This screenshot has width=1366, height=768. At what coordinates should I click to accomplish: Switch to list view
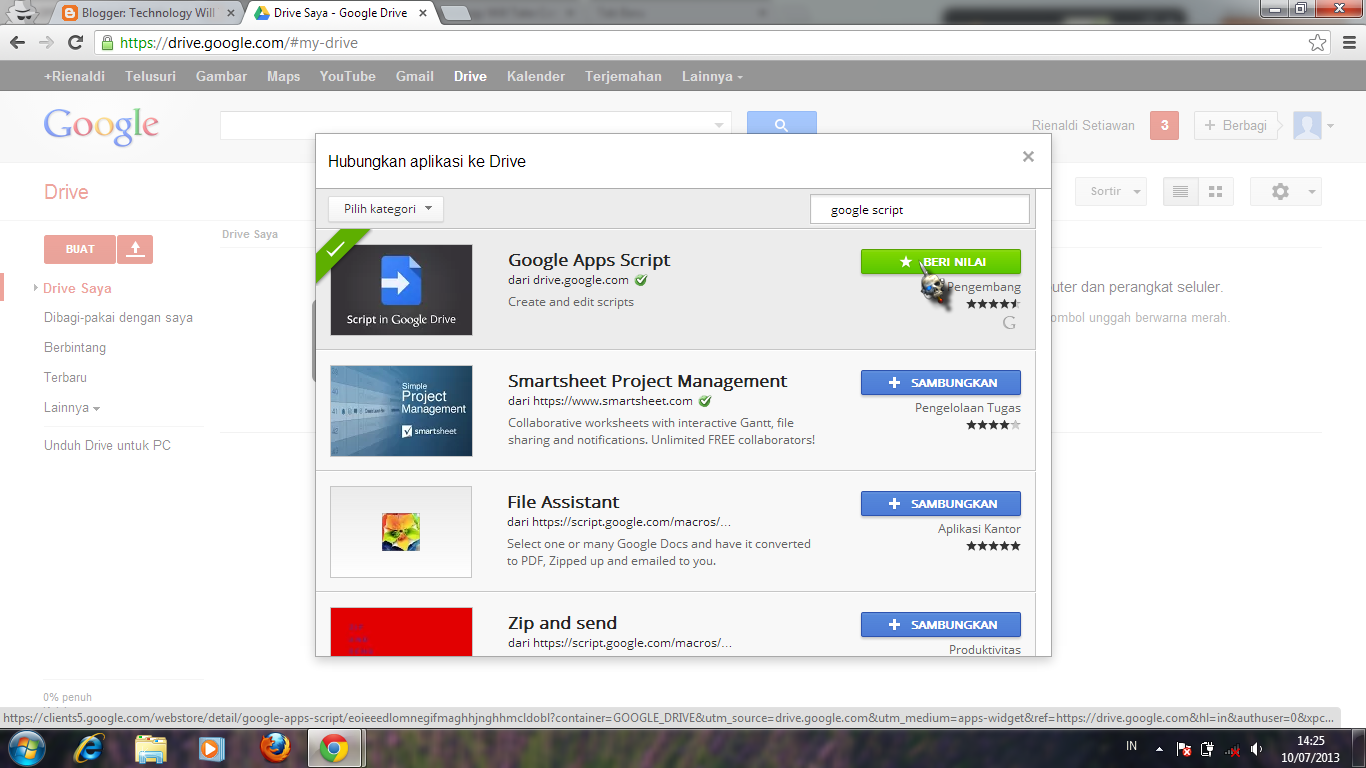(x=1180, y=192)
